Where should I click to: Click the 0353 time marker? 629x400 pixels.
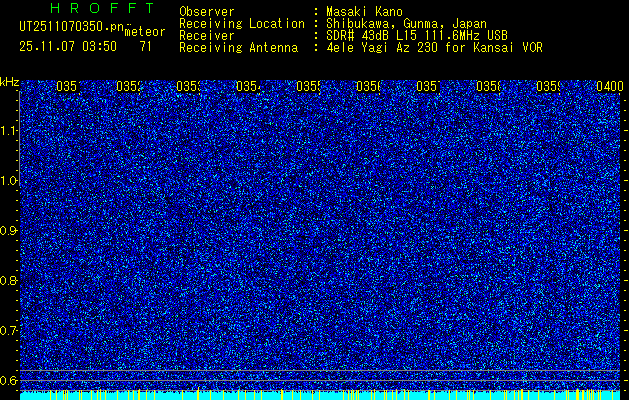[189, 86]
